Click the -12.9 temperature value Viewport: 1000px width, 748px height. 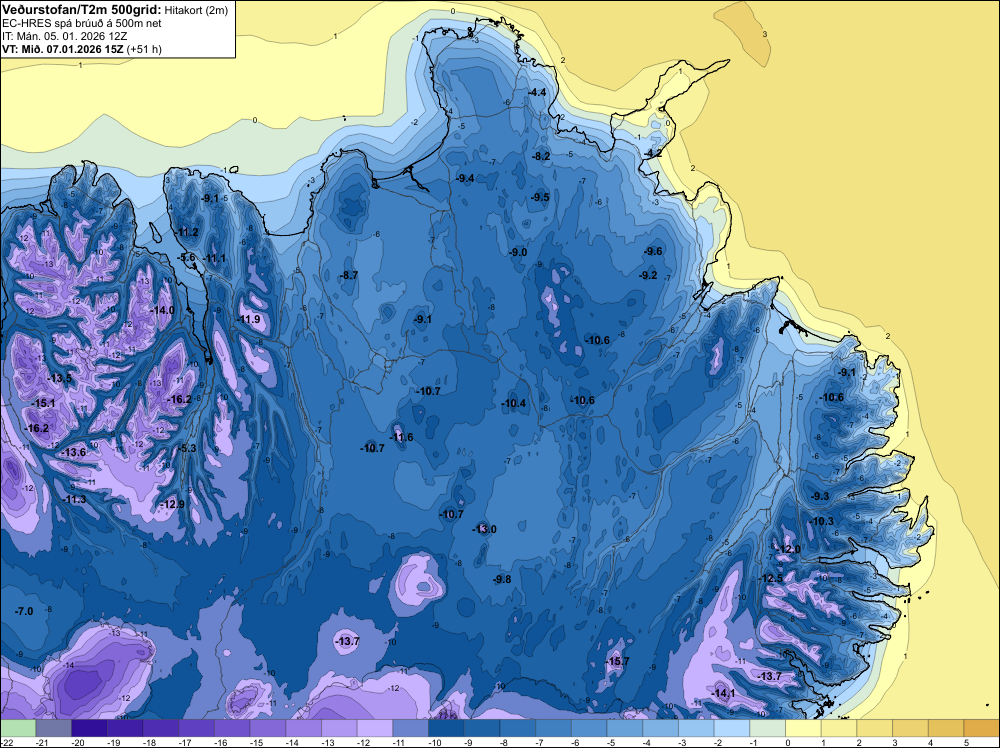click(x=172, y=504)
